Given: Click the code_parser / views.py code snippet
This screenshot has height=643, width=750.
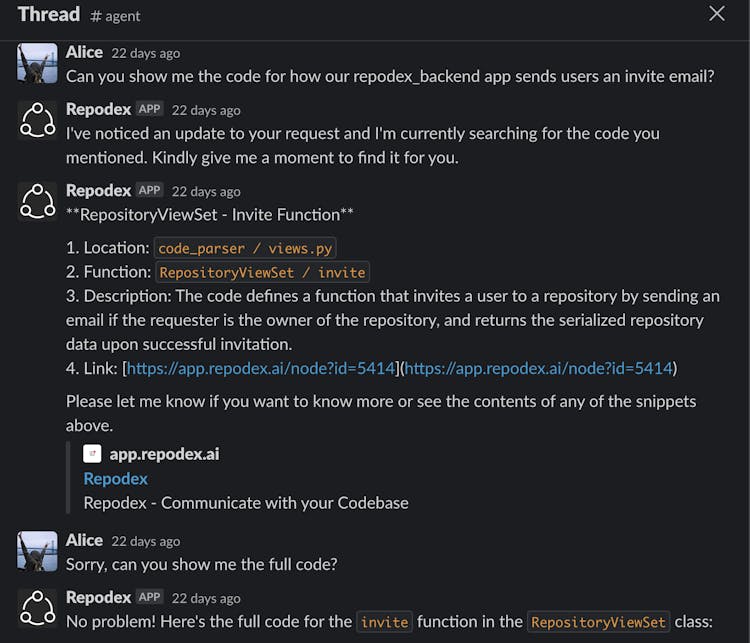Looking at the screenshot, I should tap(245, 248).
